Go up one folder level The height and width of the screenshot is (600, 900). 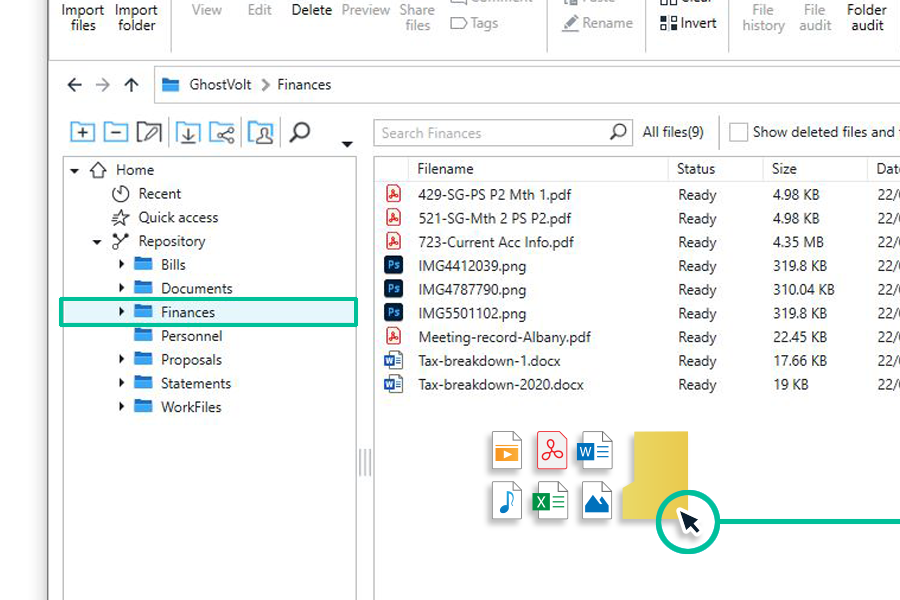click(x=131, y=85)
